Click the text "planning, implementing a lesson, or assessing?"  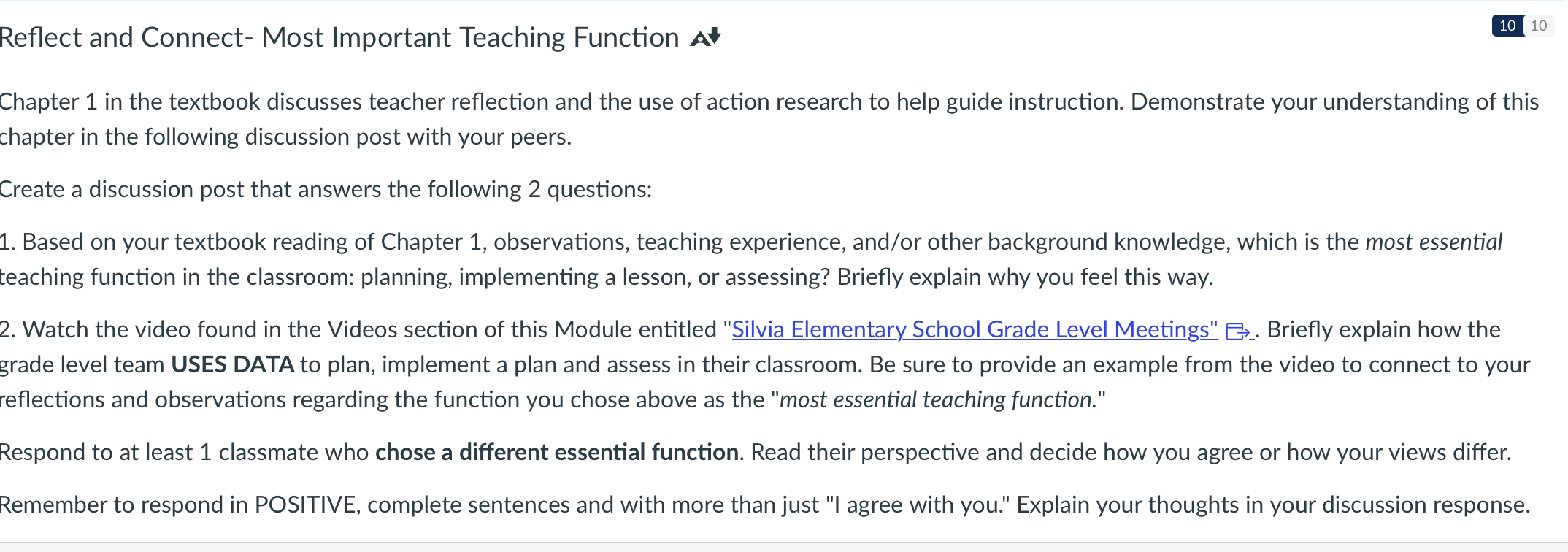(595, 277)
